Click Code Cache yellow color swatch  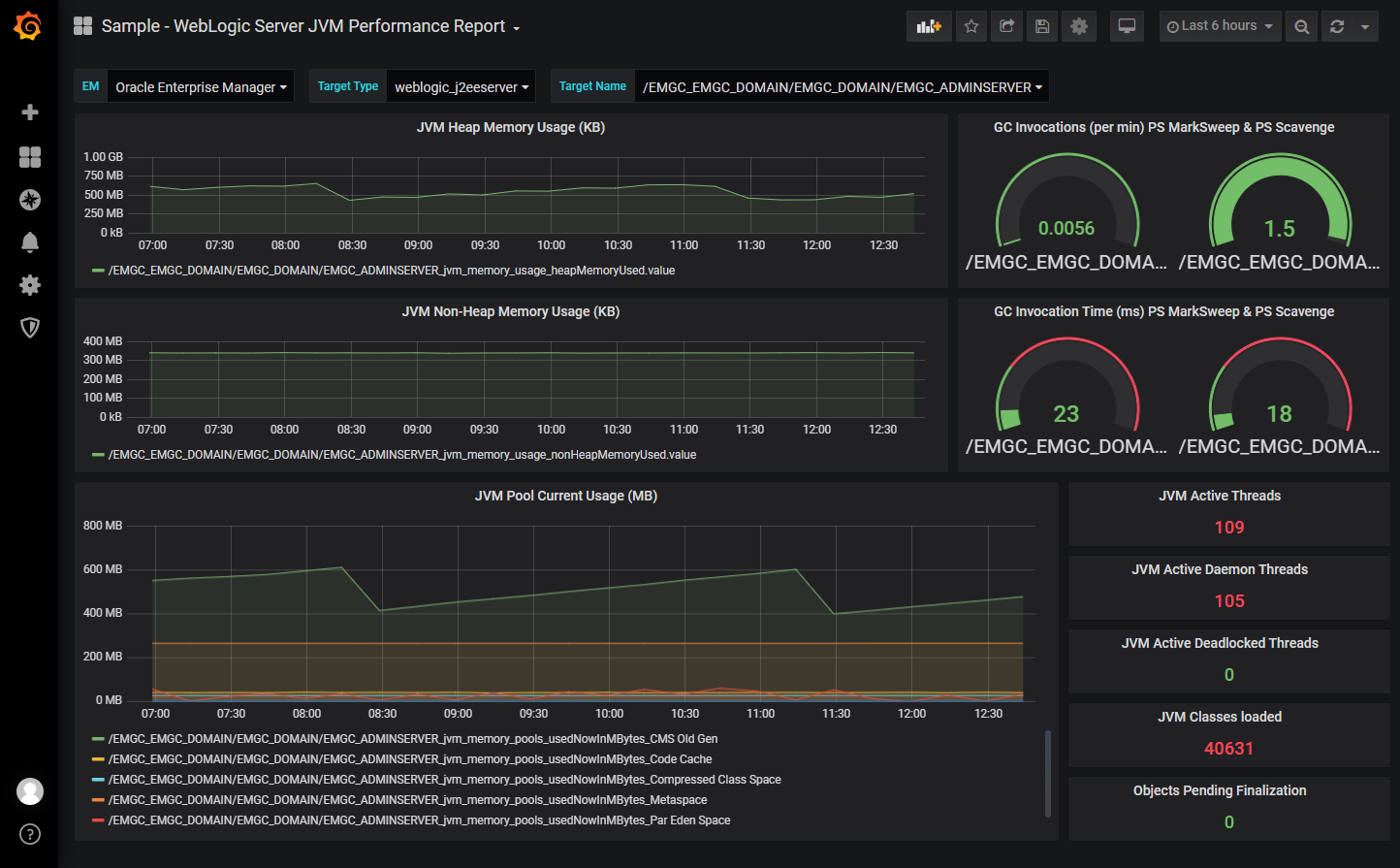98,759
